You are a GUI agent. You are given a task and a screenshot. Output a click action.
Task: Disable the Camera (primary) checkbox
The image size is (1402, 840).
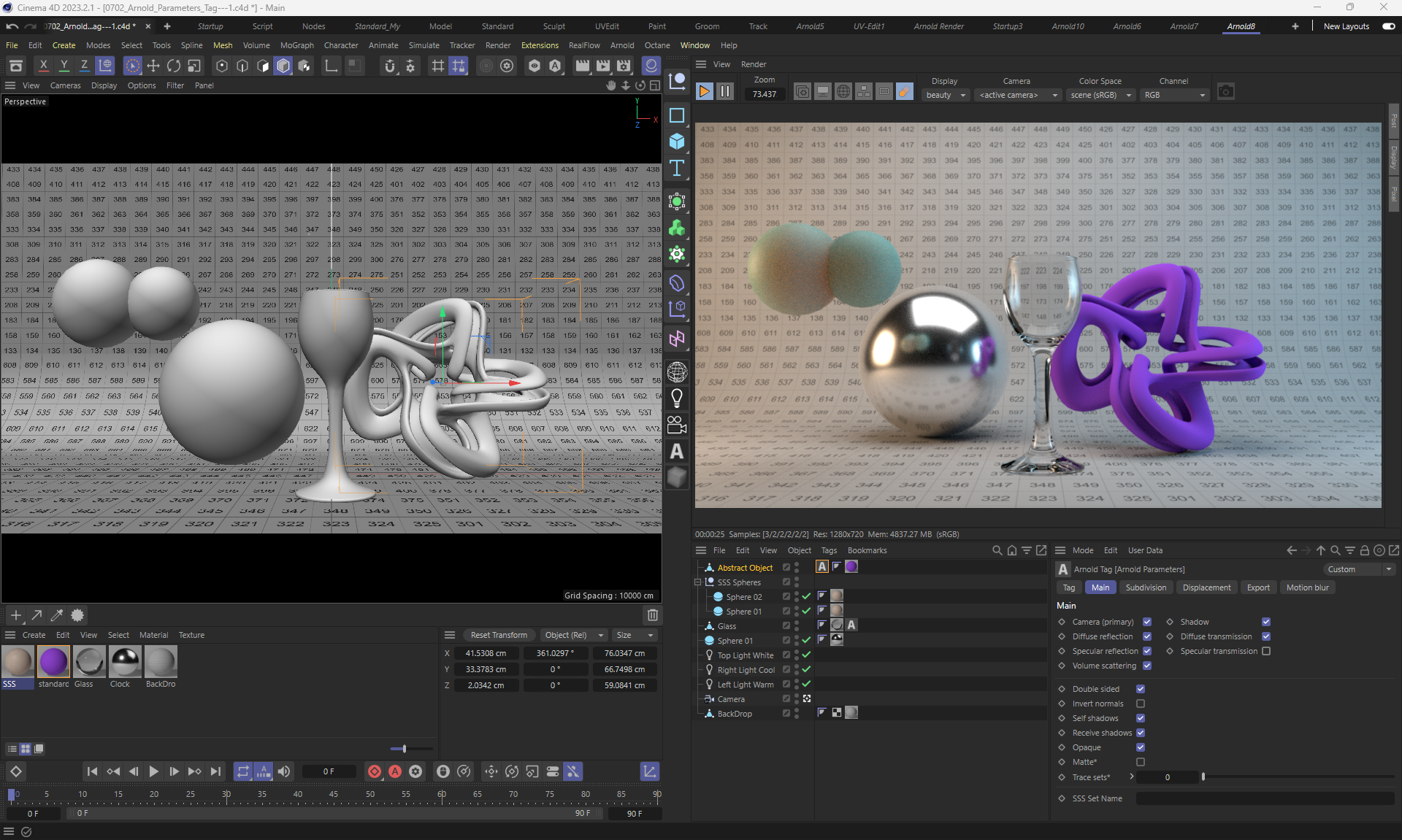(1147, 622)
